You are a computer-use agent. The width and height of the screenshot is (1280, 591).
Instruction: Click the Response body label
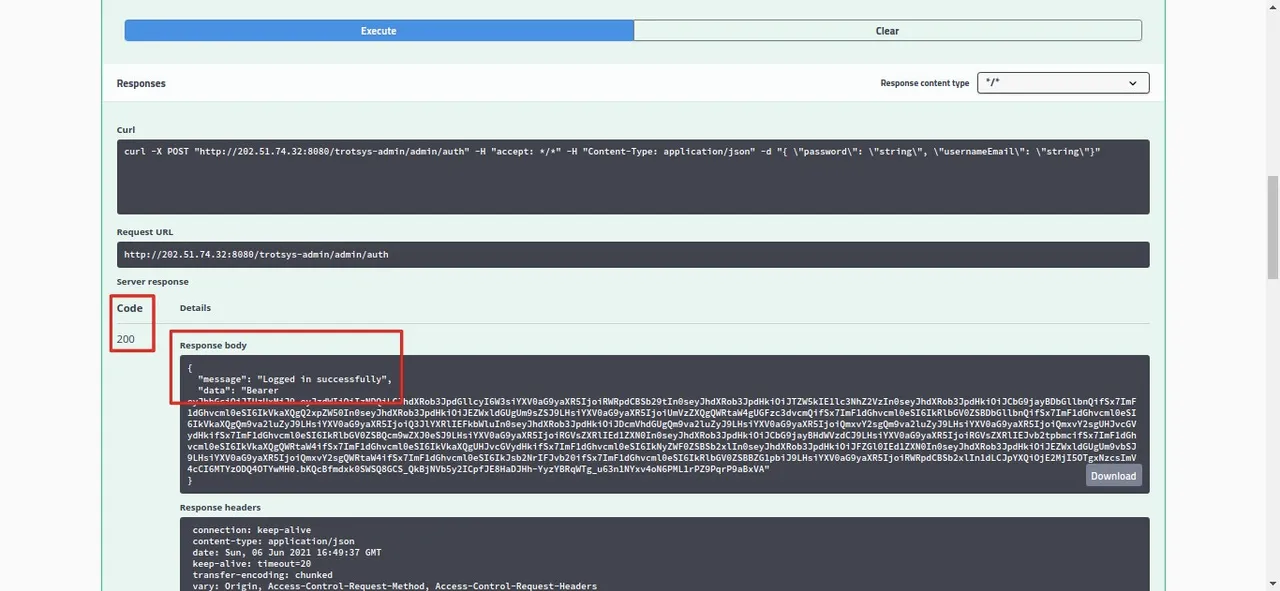213,345
